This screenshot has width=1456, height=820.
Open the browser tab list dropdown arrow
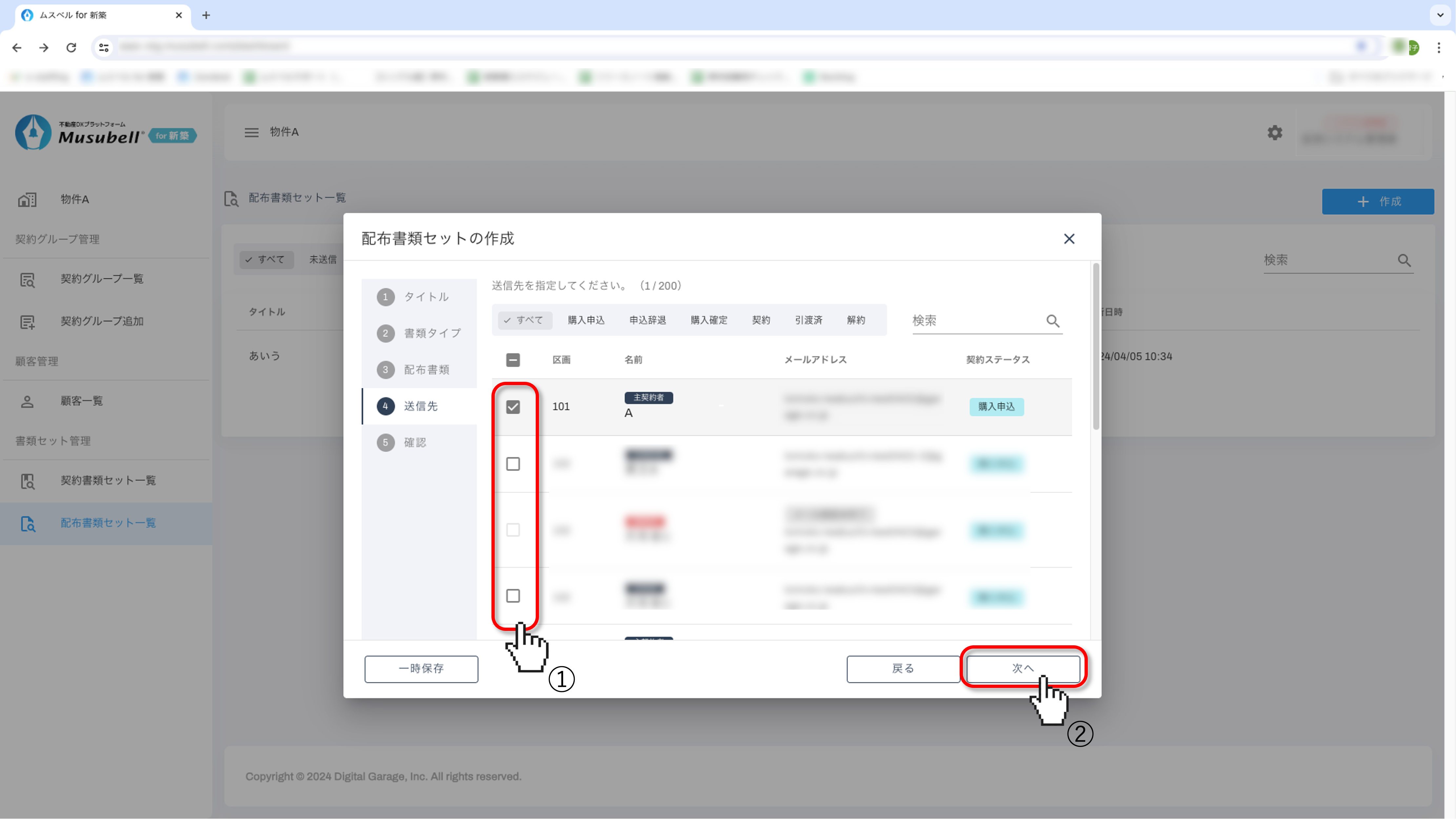point(1440,15)
